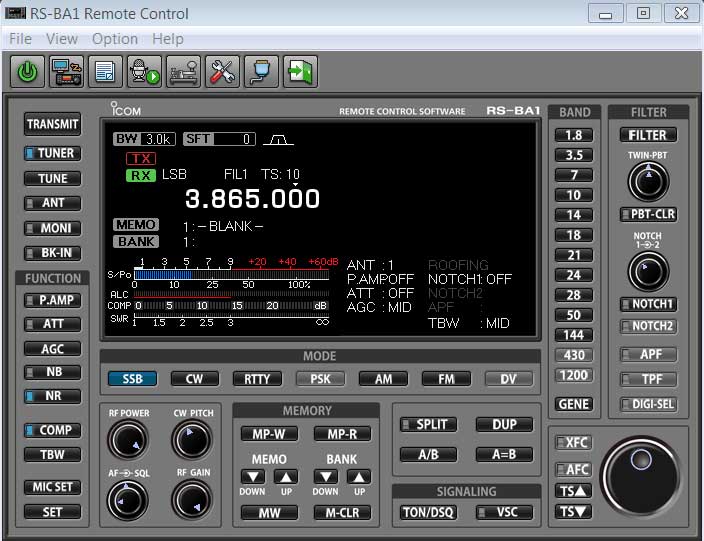
Task: Click the TUNE button
Action: (x=53, y=179)
